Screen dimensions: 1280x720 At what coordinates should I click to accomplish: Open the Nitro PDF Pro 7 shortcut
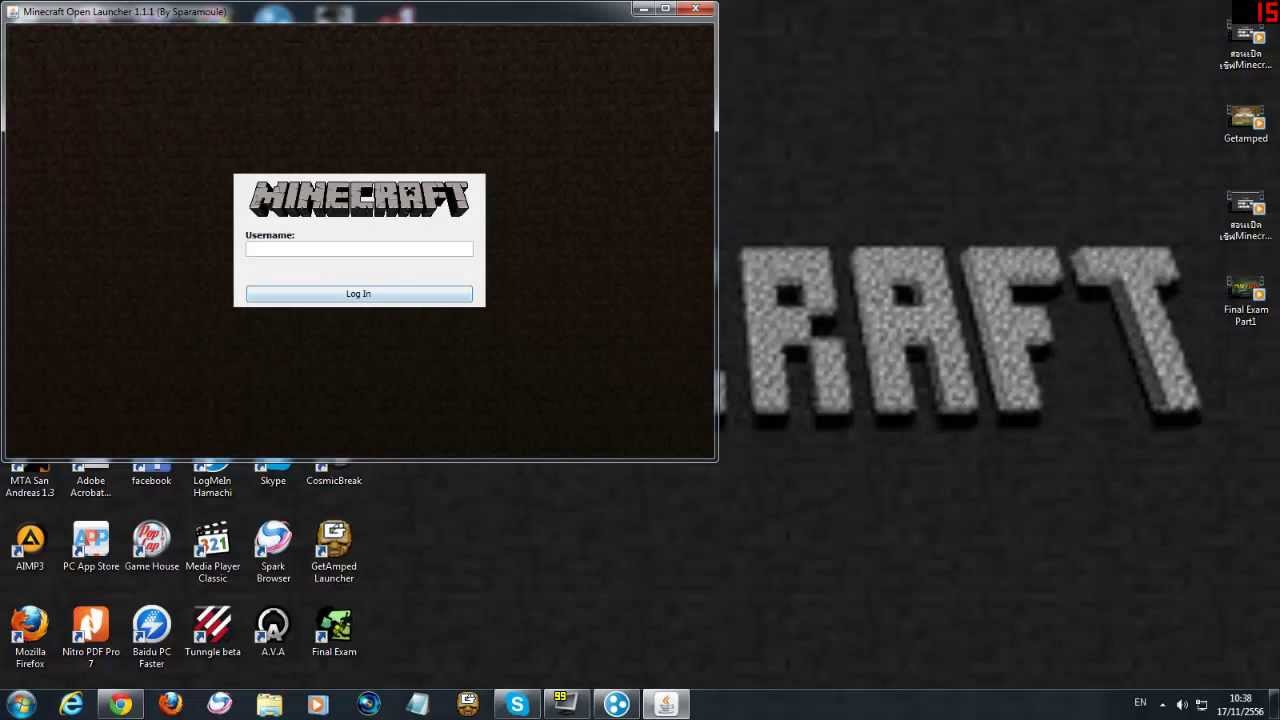[x=91, y=637]
